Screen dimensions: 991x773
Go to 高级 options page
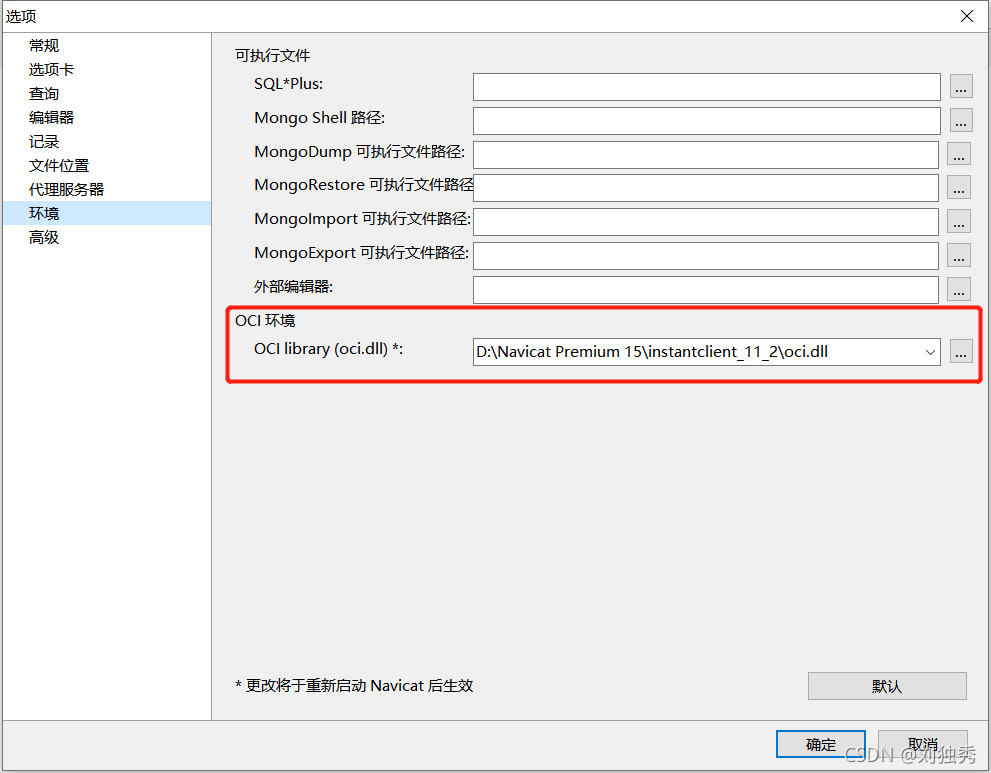point(44,237)
